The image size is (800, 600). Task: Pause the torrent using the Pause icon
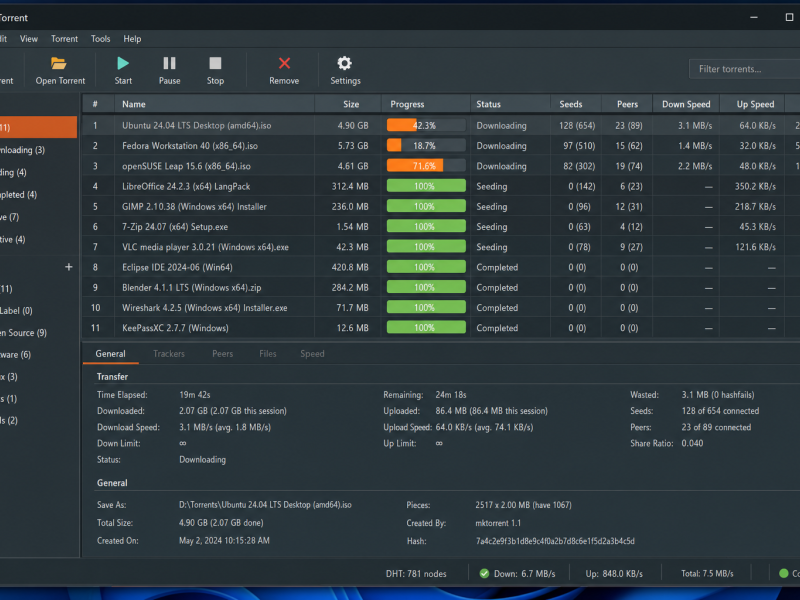click(x=169, y=63)
